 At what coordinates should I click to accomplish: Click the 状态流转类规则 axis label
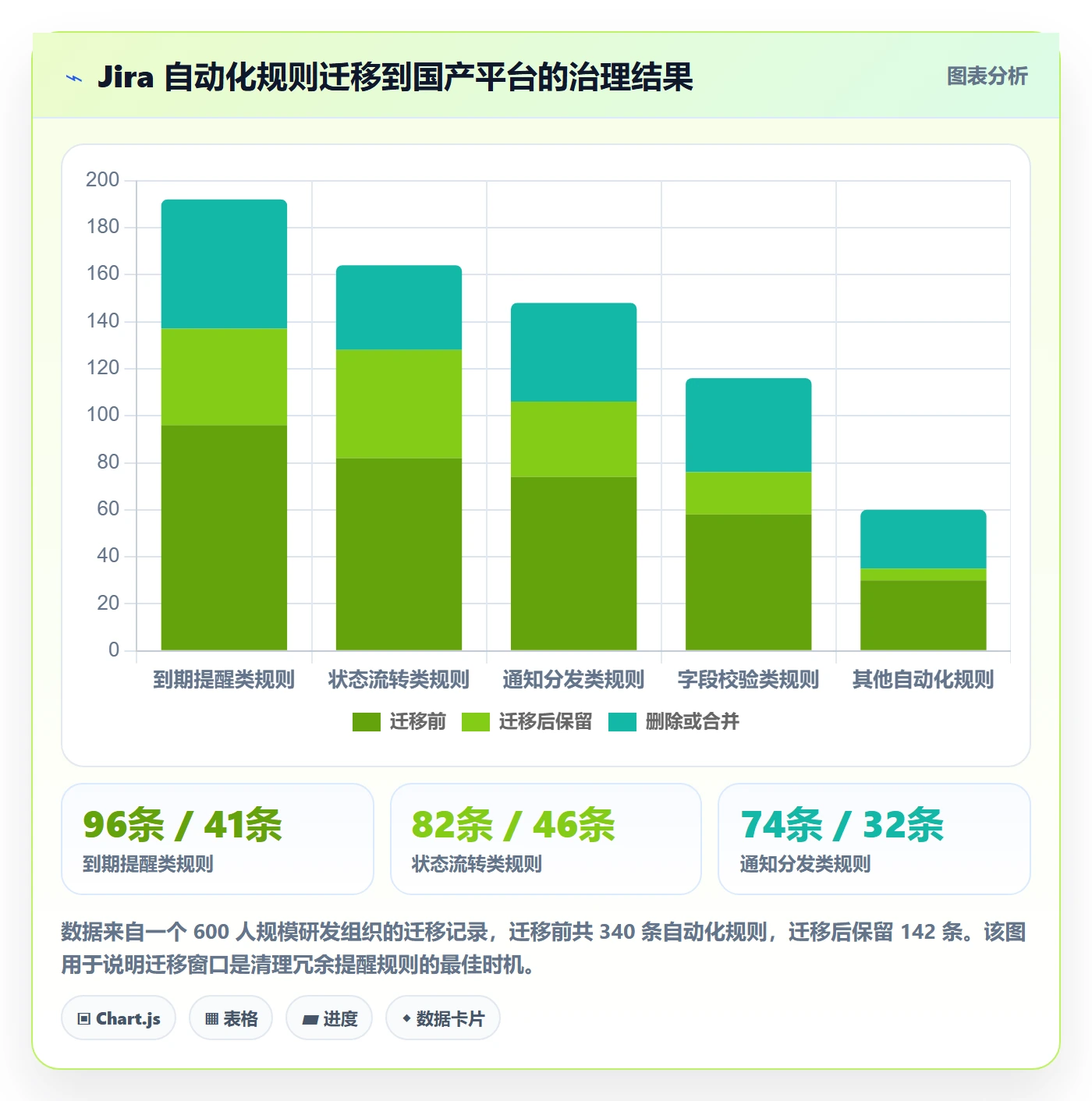(399, 680)
